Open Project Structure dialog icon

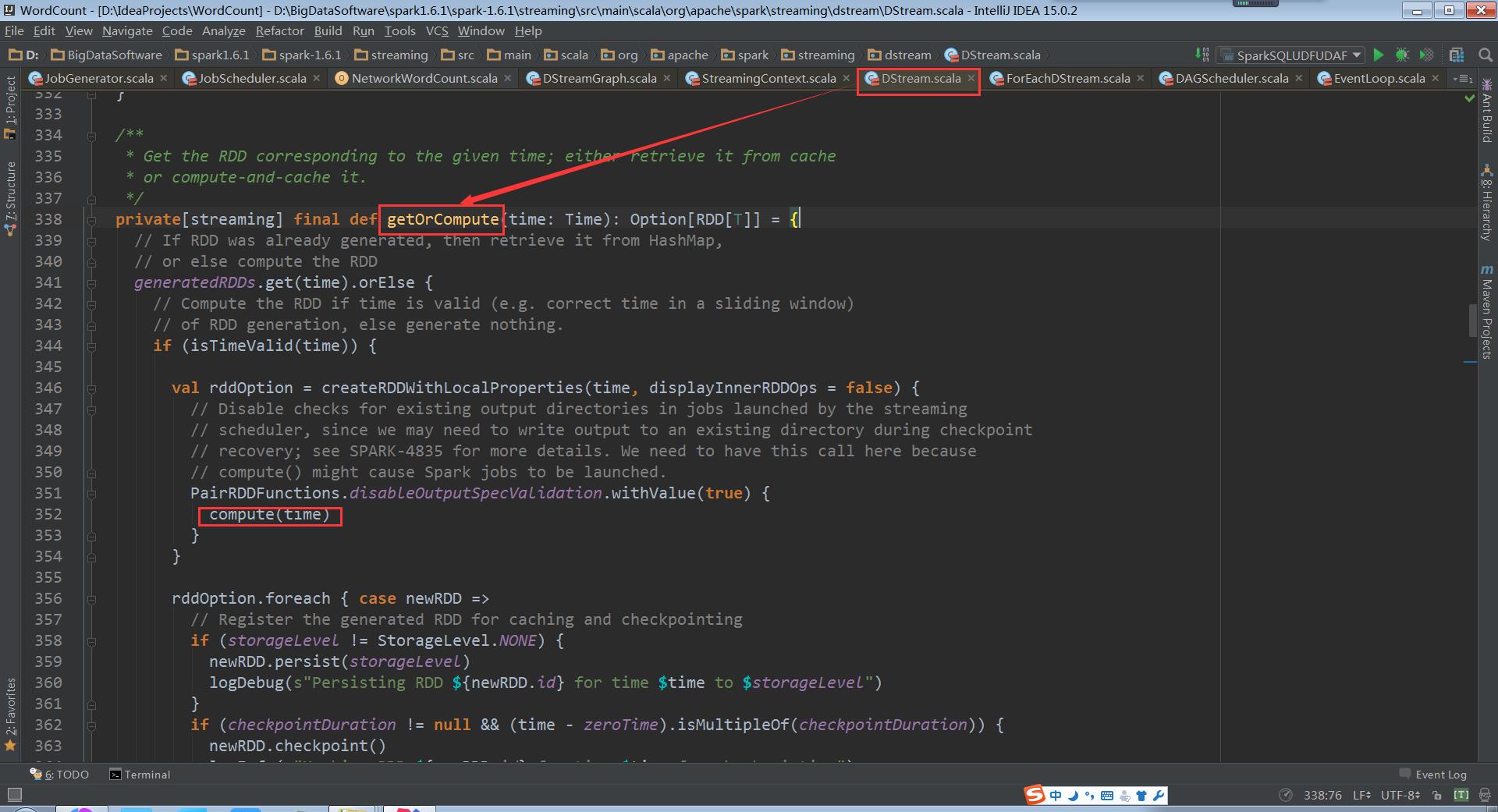coord(1457,55)
